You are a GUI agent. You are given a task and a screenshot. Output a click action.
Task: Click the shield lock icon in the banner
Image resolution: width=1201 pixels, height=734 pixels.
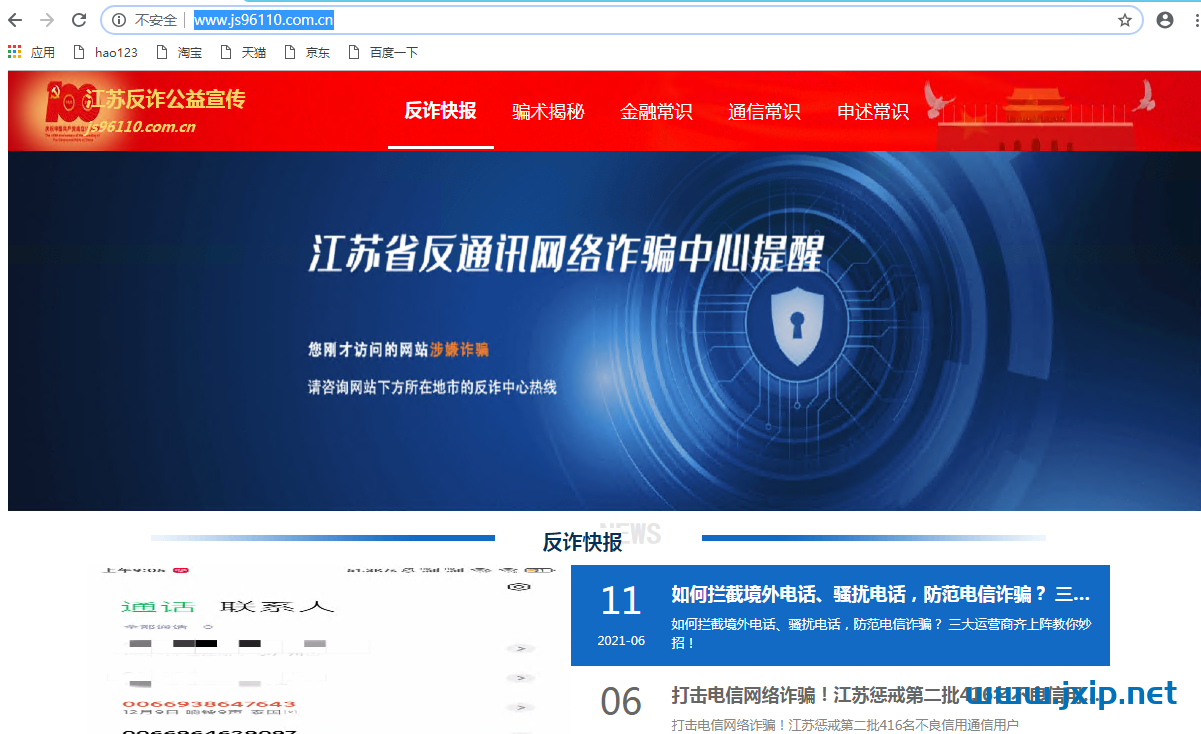pyautogui.click(x=796, y=326)
